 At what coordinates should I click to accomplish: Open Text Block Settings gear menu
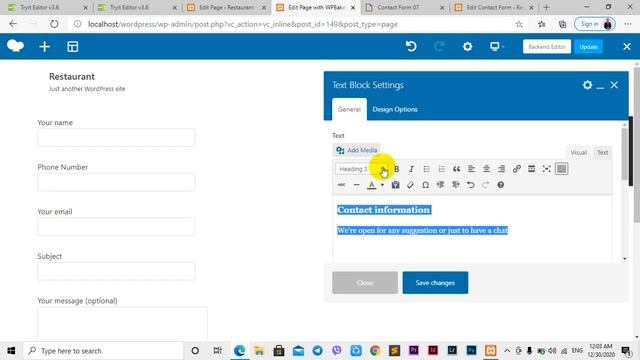pyautogui.click(x=587, y=85)
